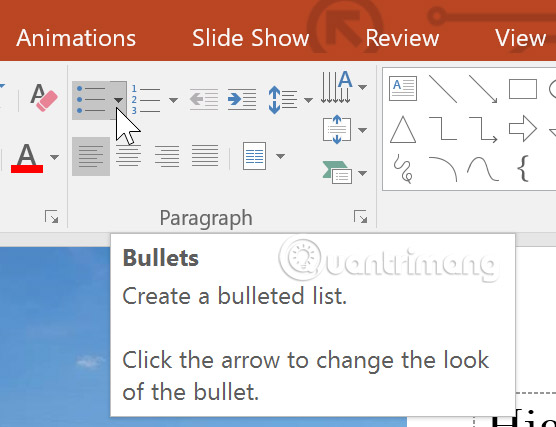Viewport: 556px width, 427px height.
Task: Expand the Numbering style dropdown arrow
Action: click(173, 100)
